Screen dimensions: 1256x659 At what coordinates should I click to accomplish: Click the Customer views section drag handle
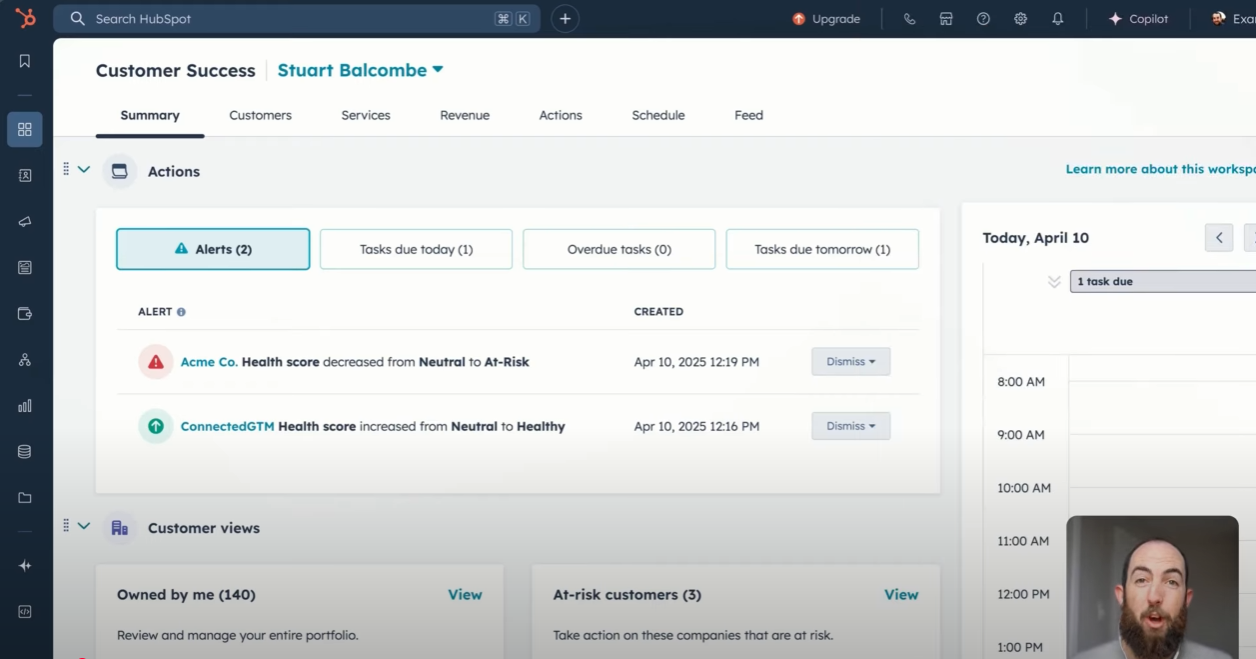66,526
